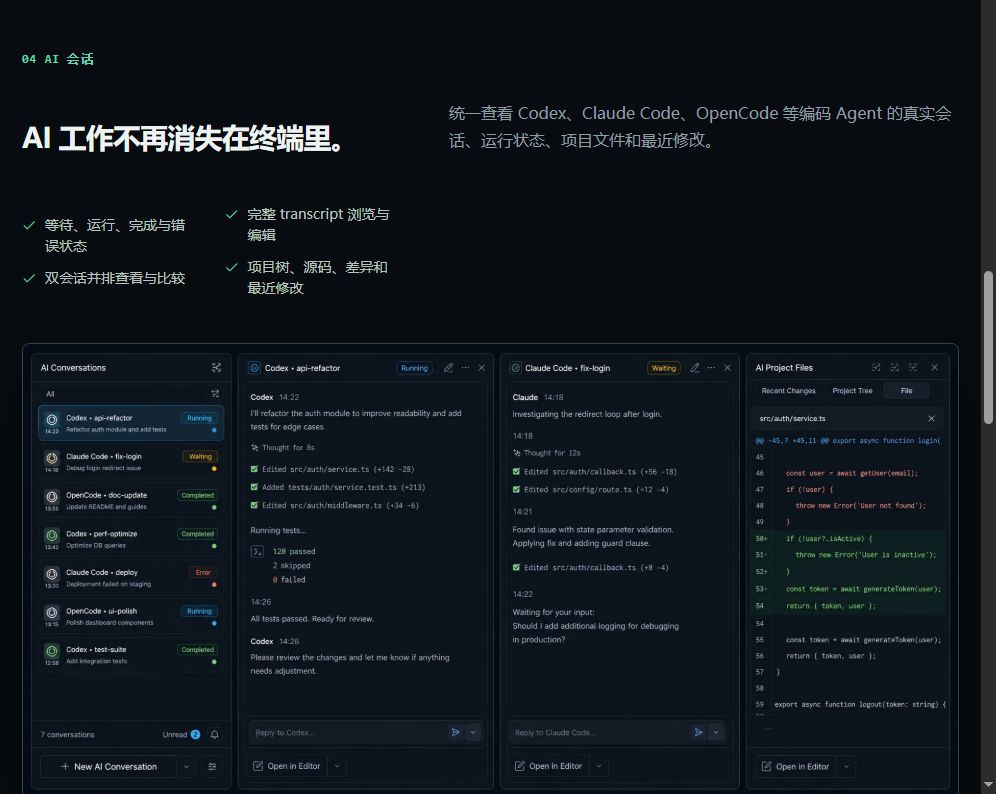Screen dimensions: 996x794
Task: Select the Codex • perf-optimize conversation row
Action: pos(131,539)
